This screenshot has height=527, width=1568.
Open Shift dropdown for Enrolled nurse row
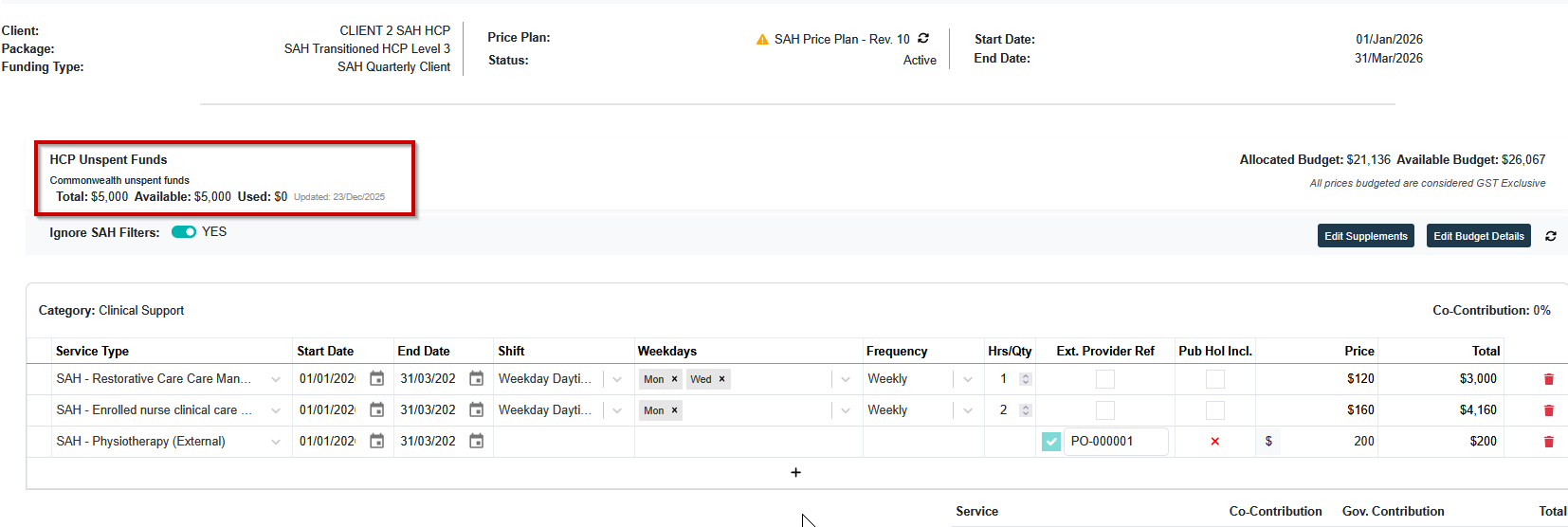coord(617,410)
